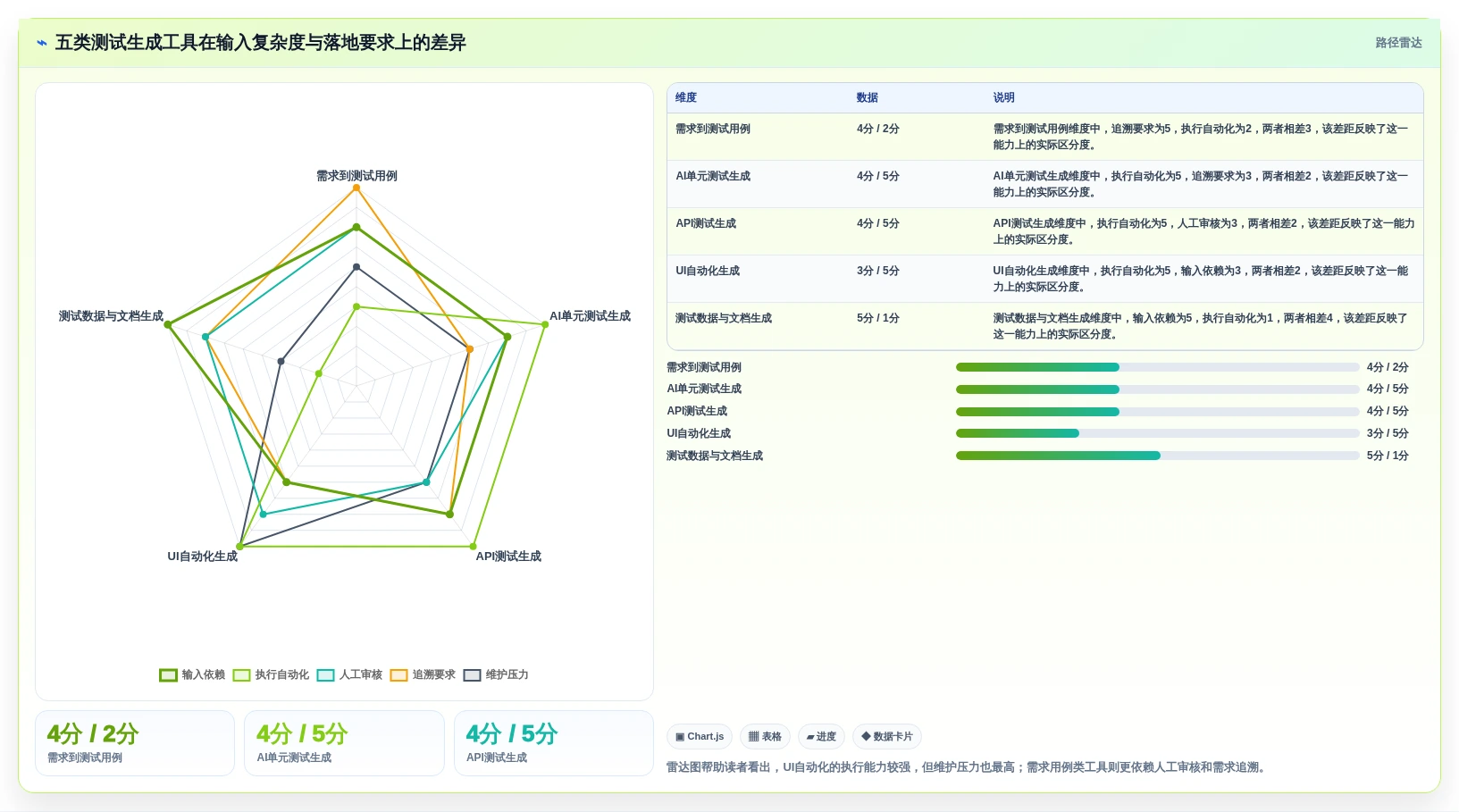Screen dimensions: 1459x812
Task: Click the 表格 tag chip
Action: (x=765, y=737)
